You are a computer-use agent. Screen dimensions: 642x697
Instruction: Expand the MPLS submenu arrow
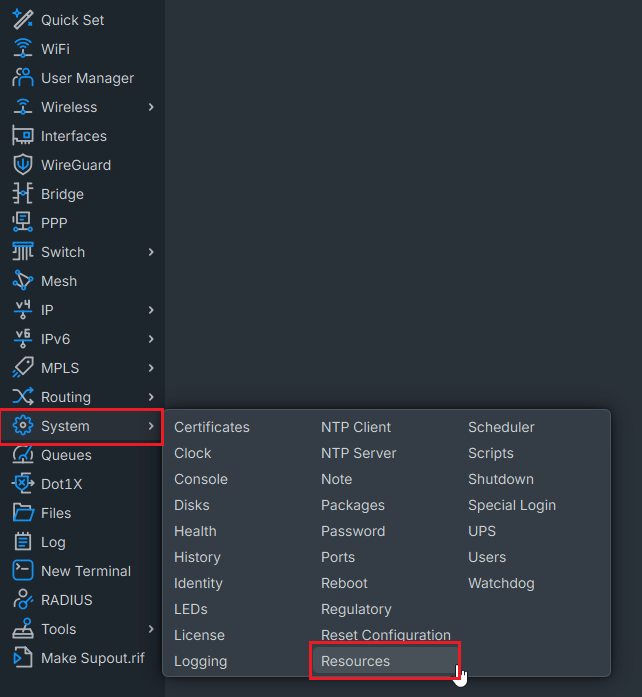(x=151, y=368)
